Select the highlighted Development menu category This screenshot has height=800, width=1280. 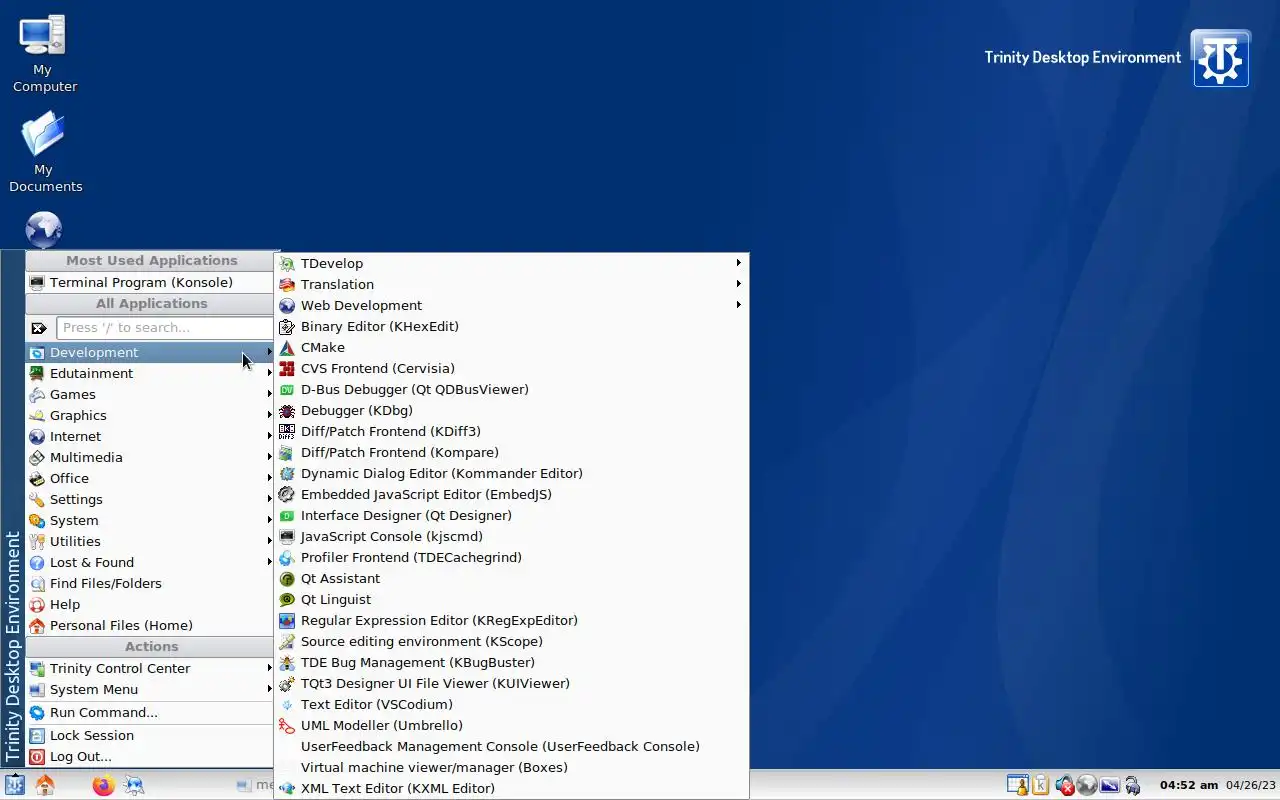[150, 352]
